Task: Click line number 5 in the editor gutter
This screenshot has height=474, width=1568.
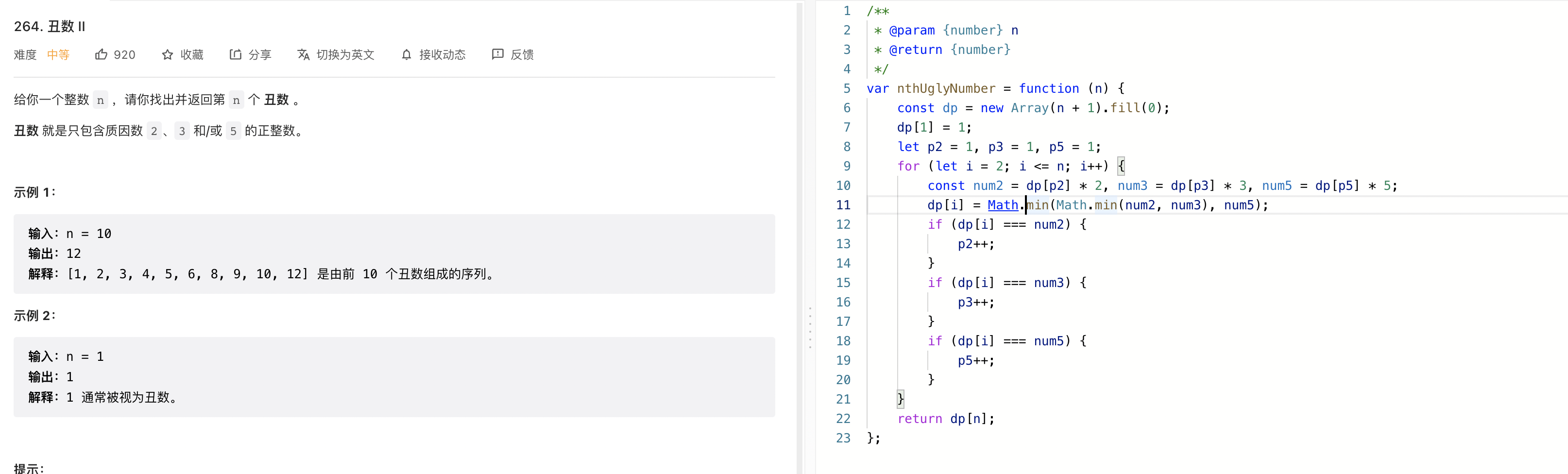Action: [x=847, y=88]
